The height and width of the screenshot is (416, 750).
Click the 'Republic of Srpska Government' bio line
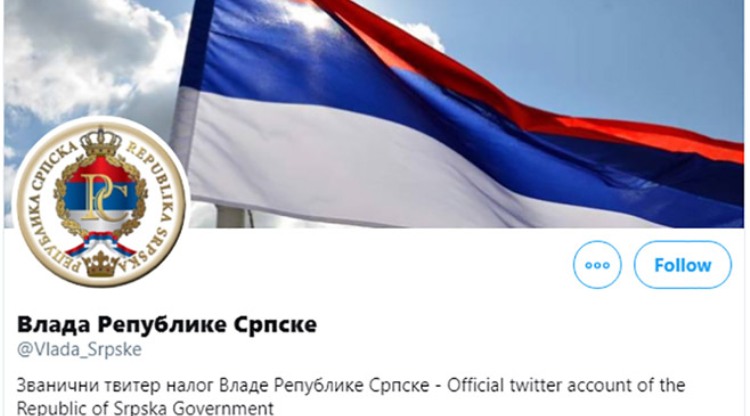[145, 407]
